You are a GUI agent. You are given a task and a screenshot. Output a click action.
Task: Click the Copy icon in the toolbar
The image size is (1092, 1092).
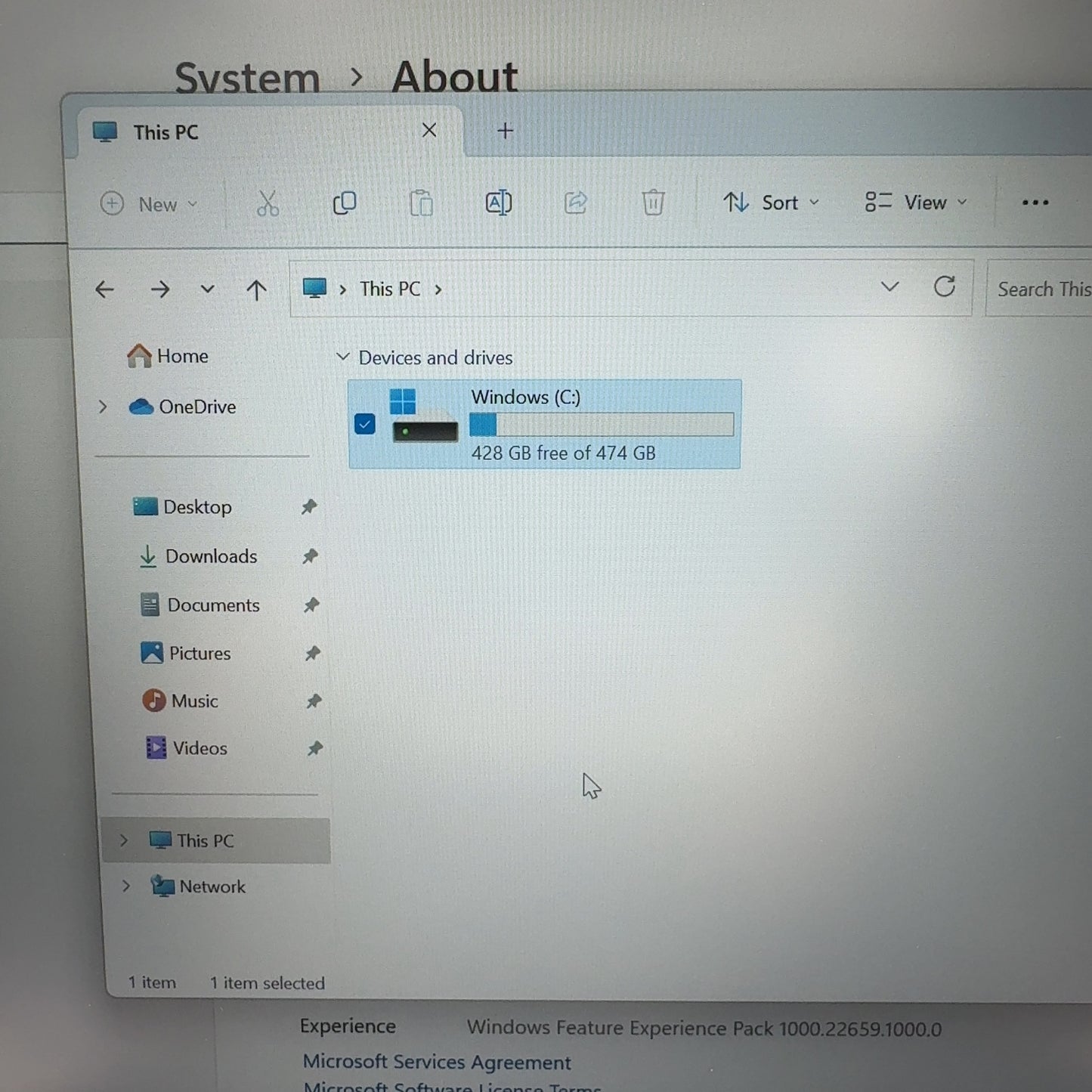345,203
